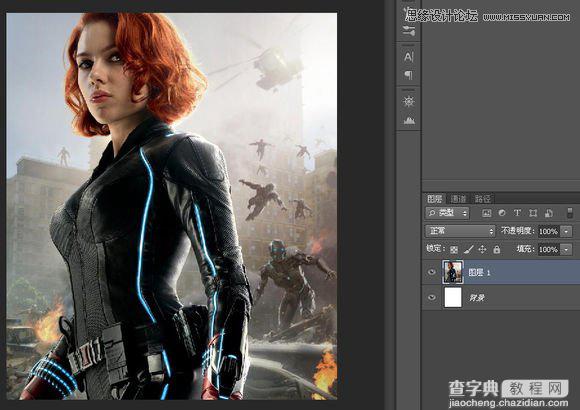Filter layers by smart objects icon
580x410 pixels.
pyautogui.click(x=549, y=213)
